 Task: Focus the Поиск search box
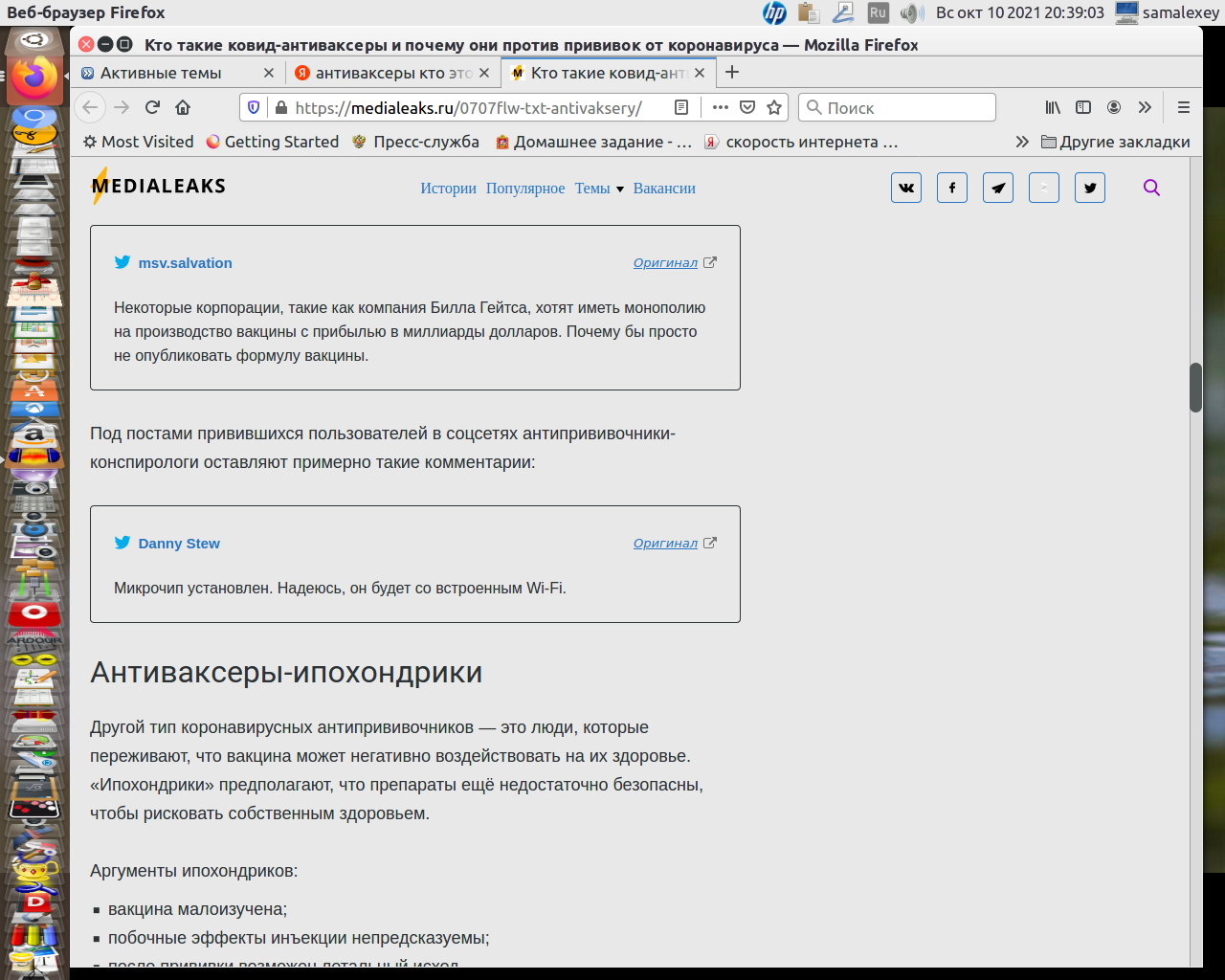point(898,107)
